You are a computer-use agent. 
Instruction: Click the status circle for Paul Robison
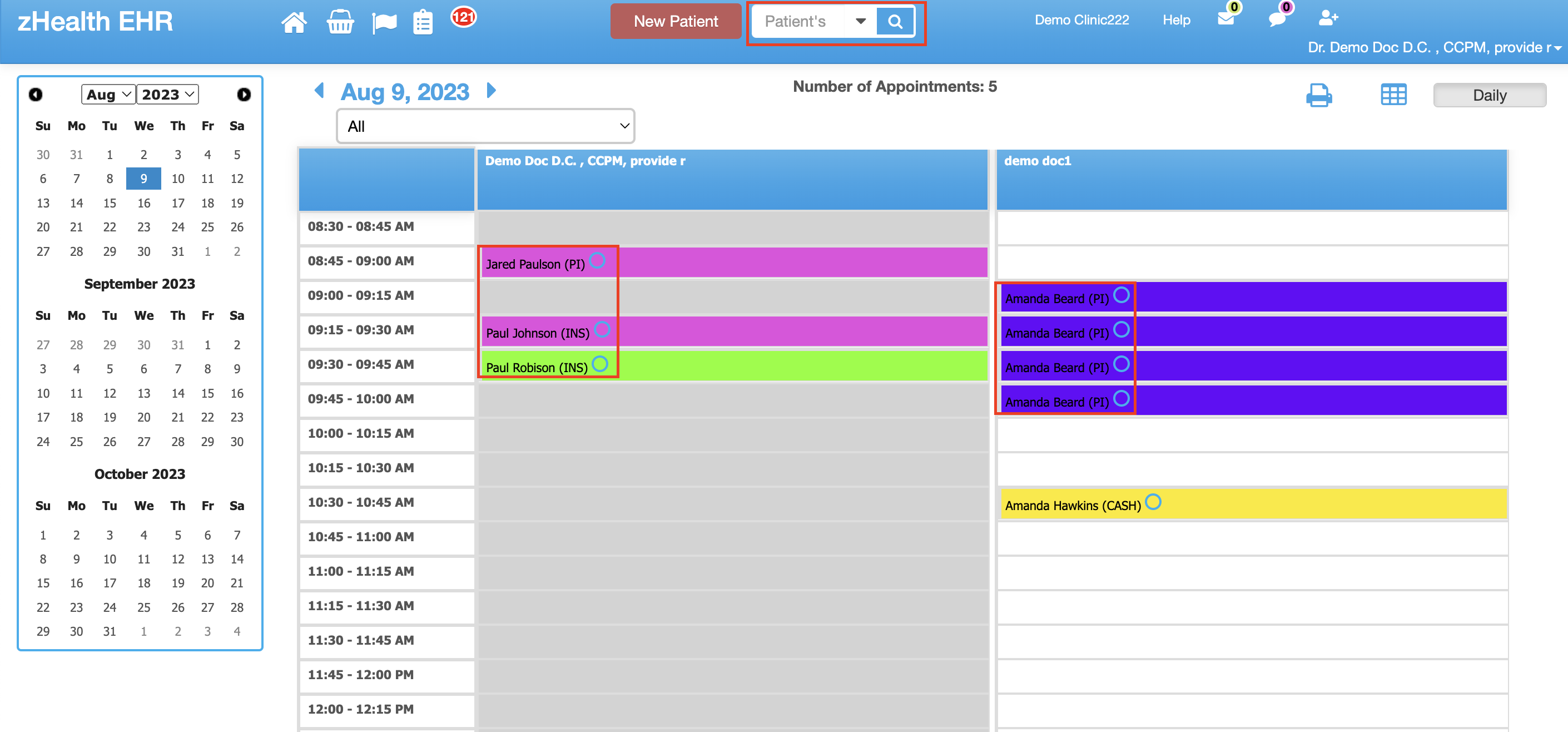pos(599,364)
